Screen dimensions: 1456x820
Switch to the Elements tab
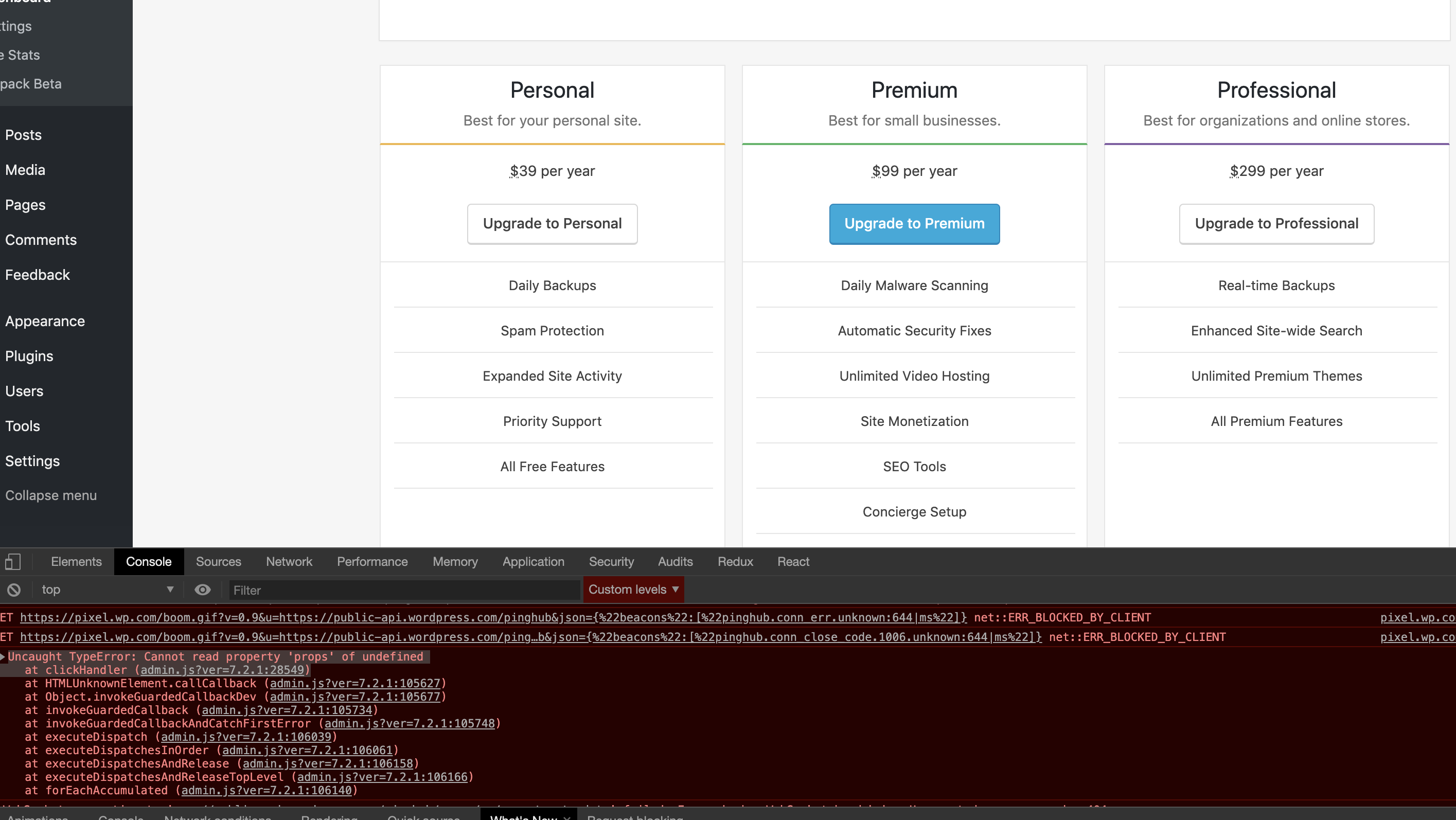[76, 561]
